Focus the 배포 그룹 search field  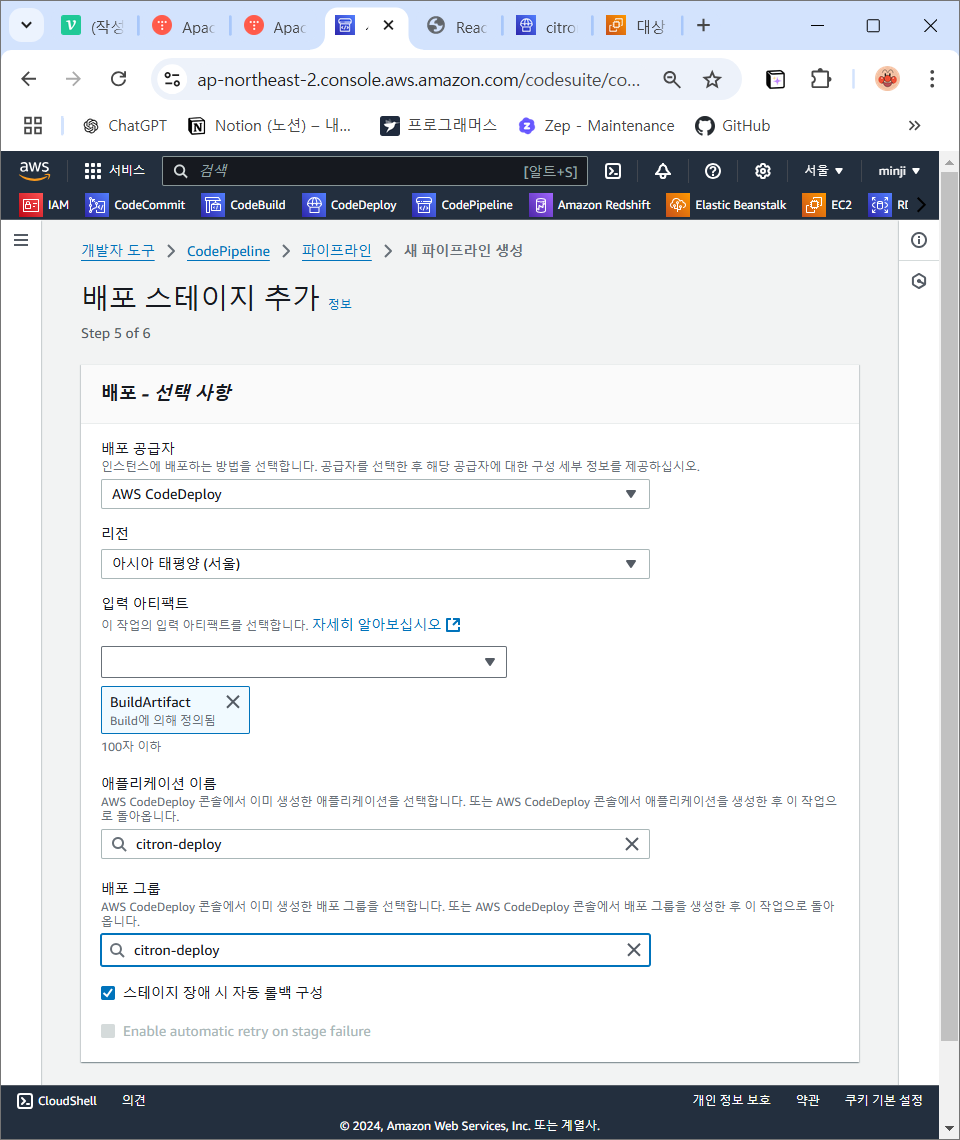(x=375, y=950)
